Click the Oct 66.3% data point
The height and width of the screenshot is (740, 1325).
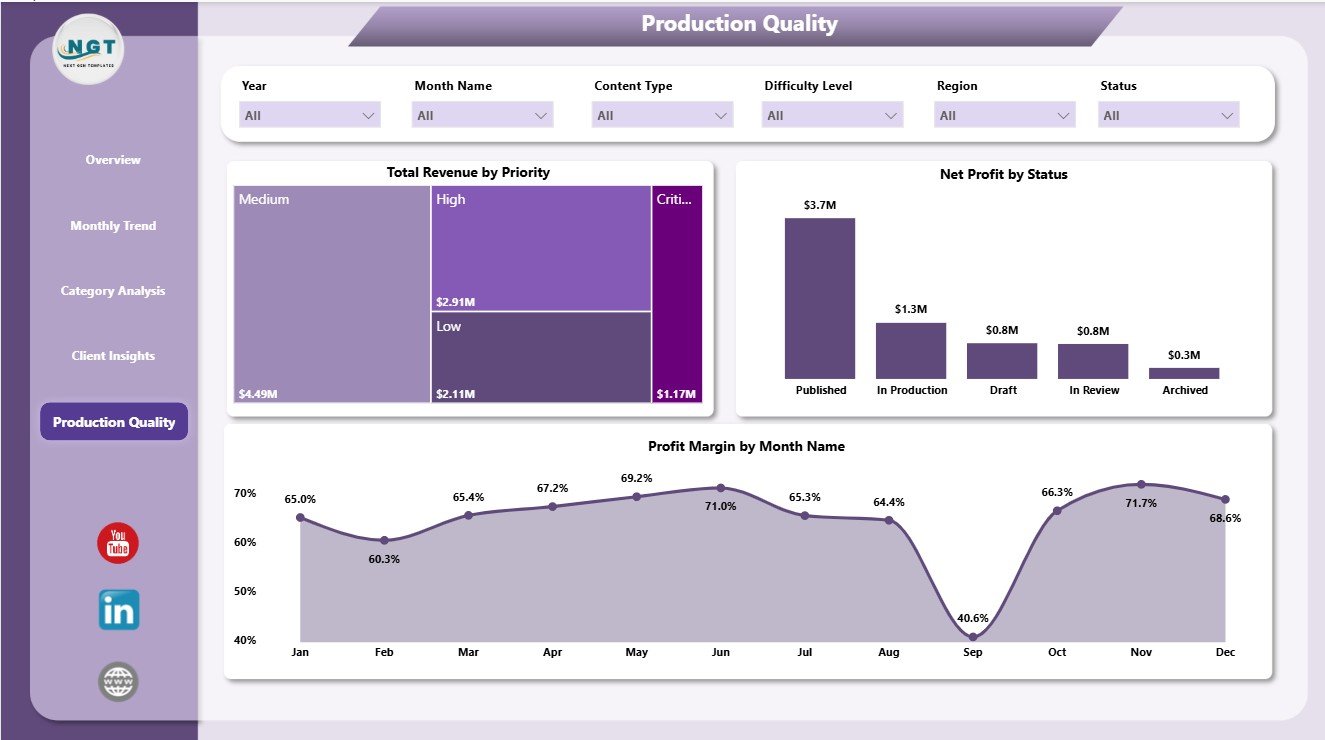[1057, 511]
